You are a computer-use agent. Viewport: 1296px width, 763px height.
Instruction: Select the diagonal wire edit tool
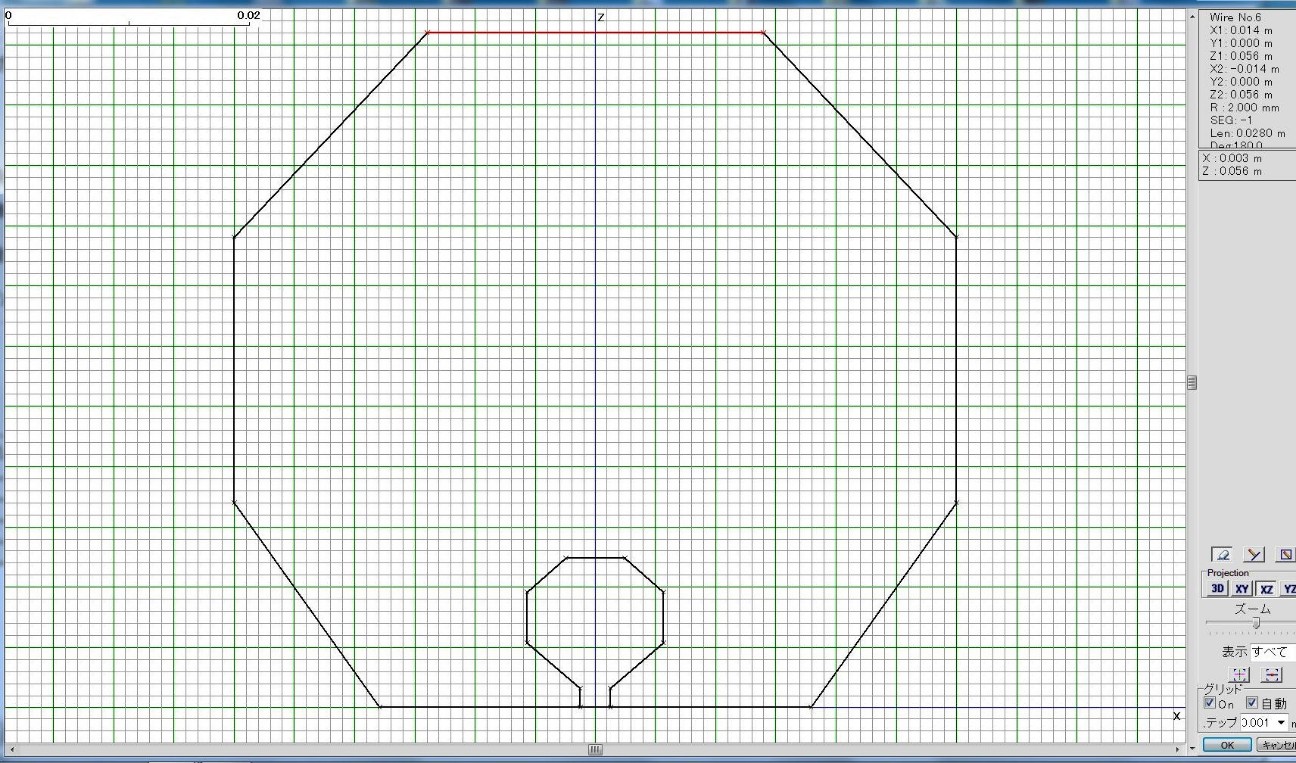pyautogui.click(x=1254, y=554)
